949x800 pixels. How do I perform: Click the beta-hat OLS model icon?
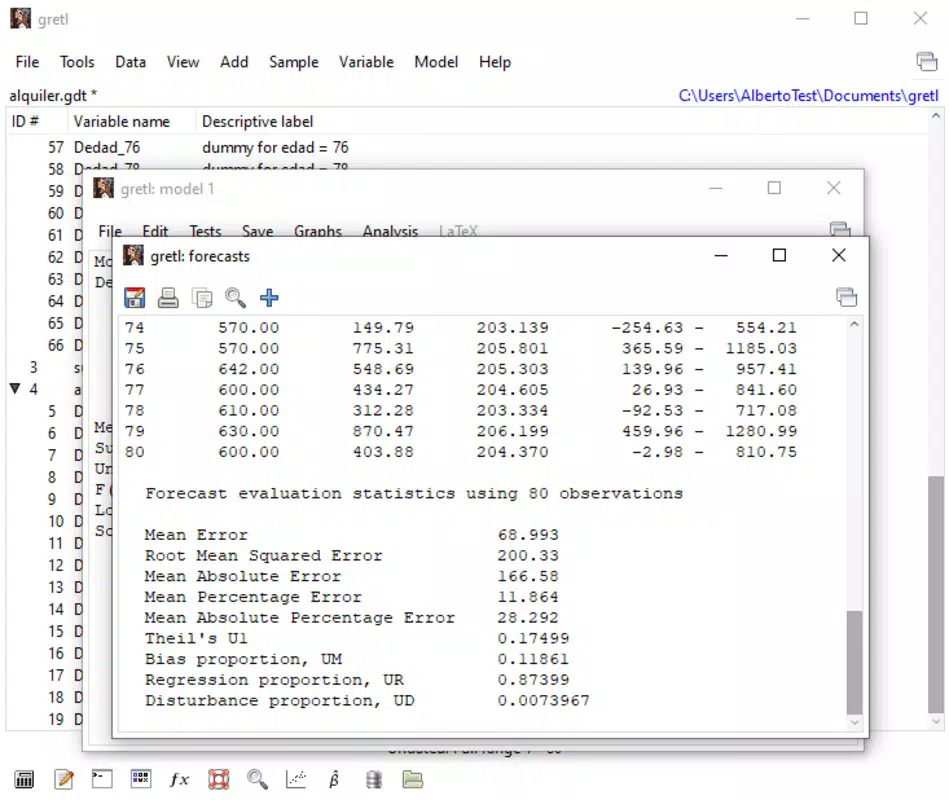pos(334,779)
